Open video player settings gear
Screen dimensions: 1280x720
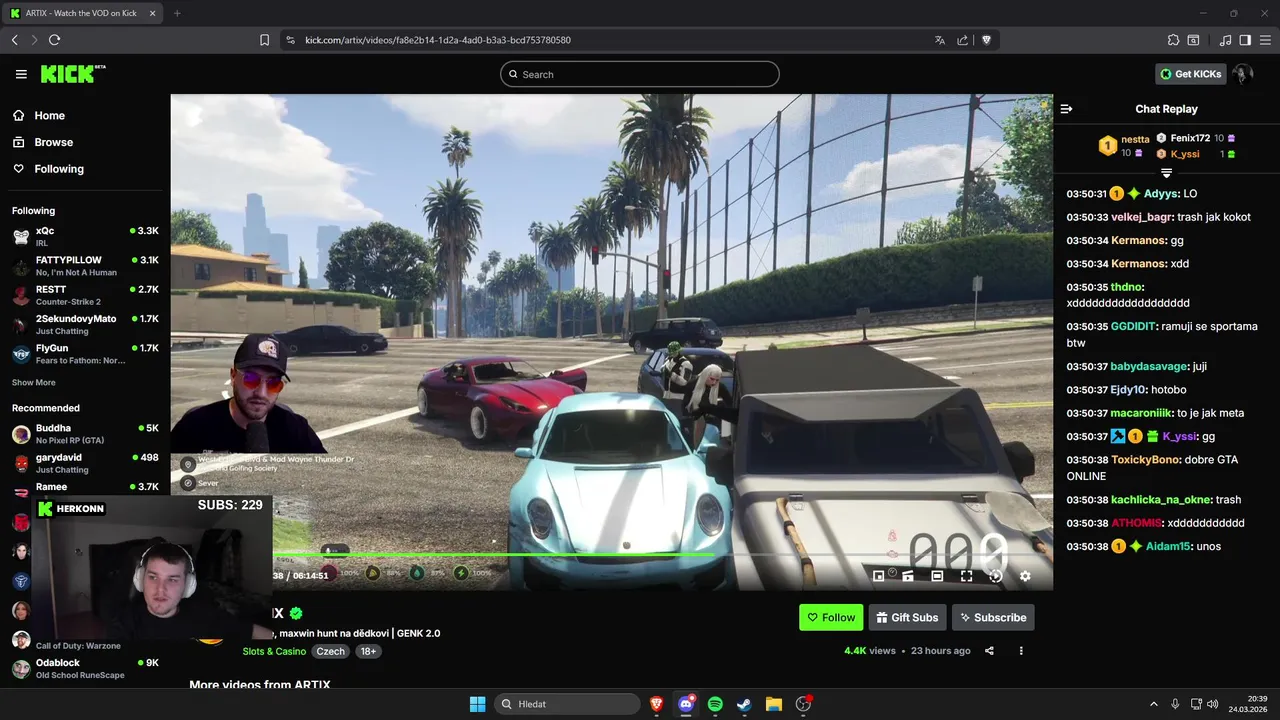[x=1025, y=576]
